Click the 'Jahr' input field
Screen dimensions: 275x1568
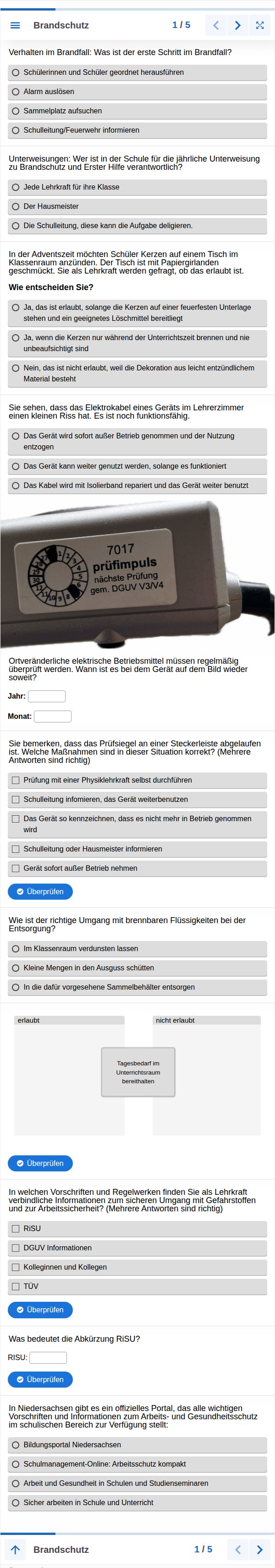[x=47, y=696]
